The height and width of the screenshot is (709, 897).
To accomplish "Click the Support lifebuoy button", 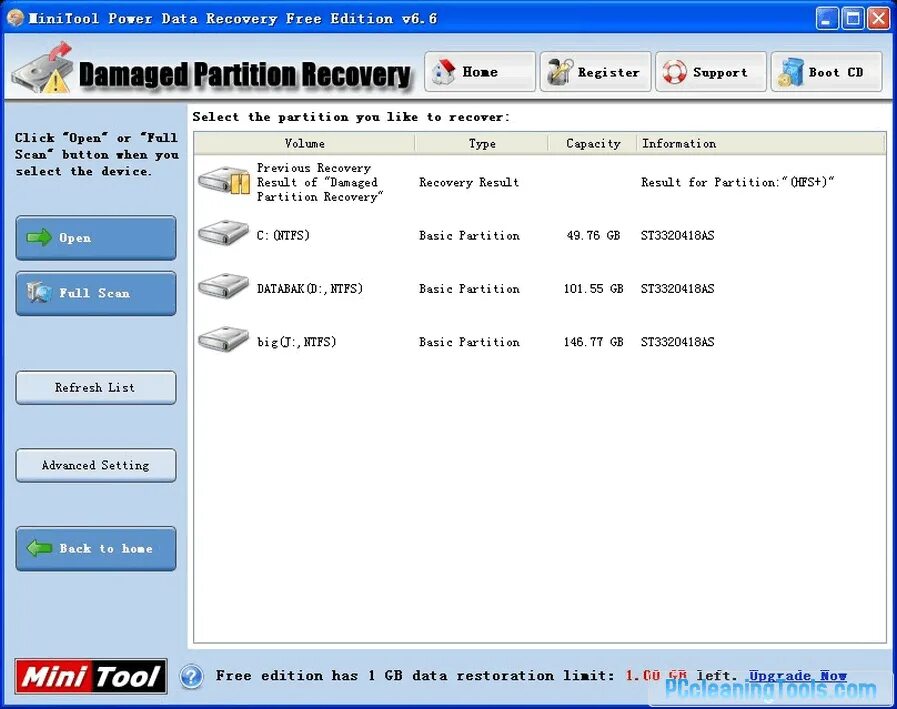I will pos(711,72).
